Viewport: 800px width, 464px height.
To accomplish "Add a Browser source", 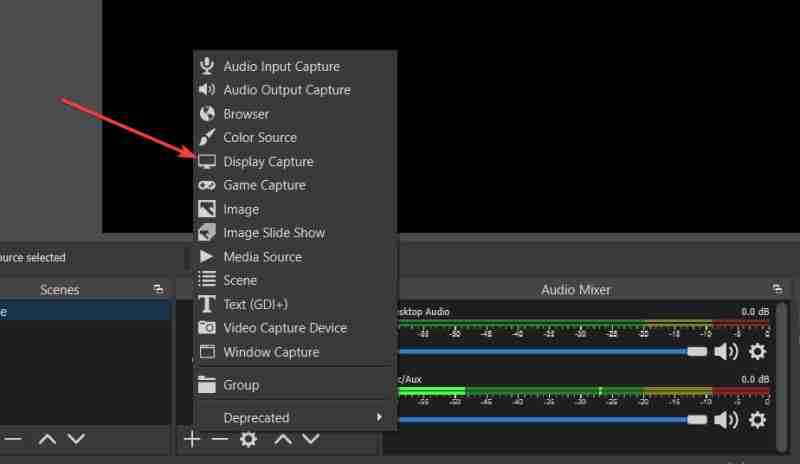I will (295, 114).
